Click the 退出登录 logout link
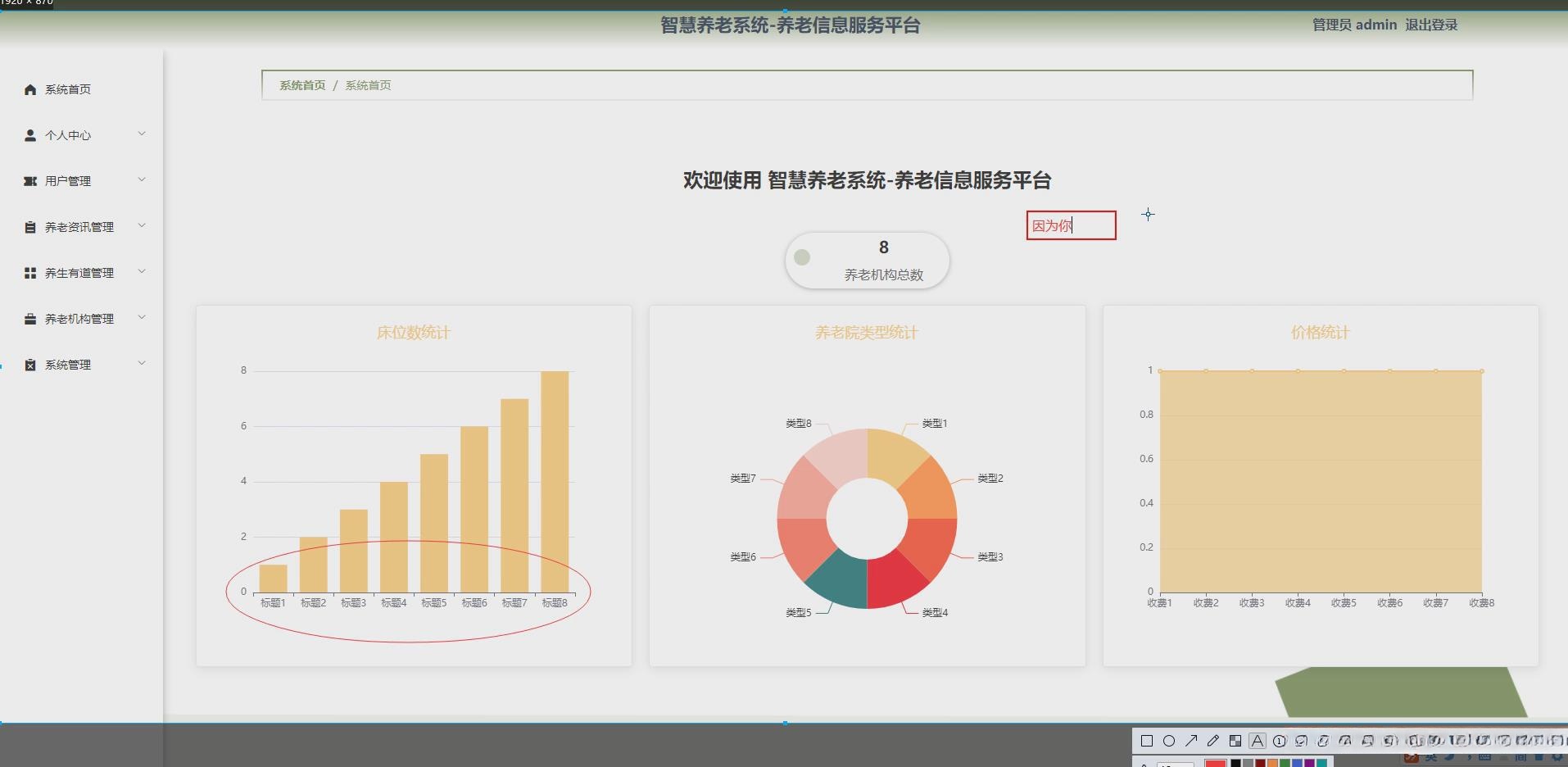This screenshot has width=1568, height=767. 1431,25
